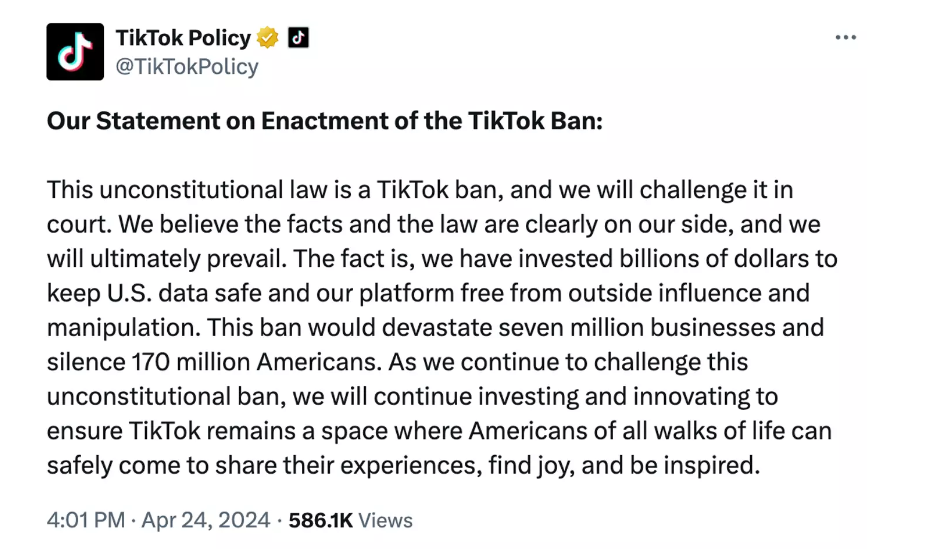Open the three-dot more options menu
Screen dimensions: 951x549
click(846, 38)
